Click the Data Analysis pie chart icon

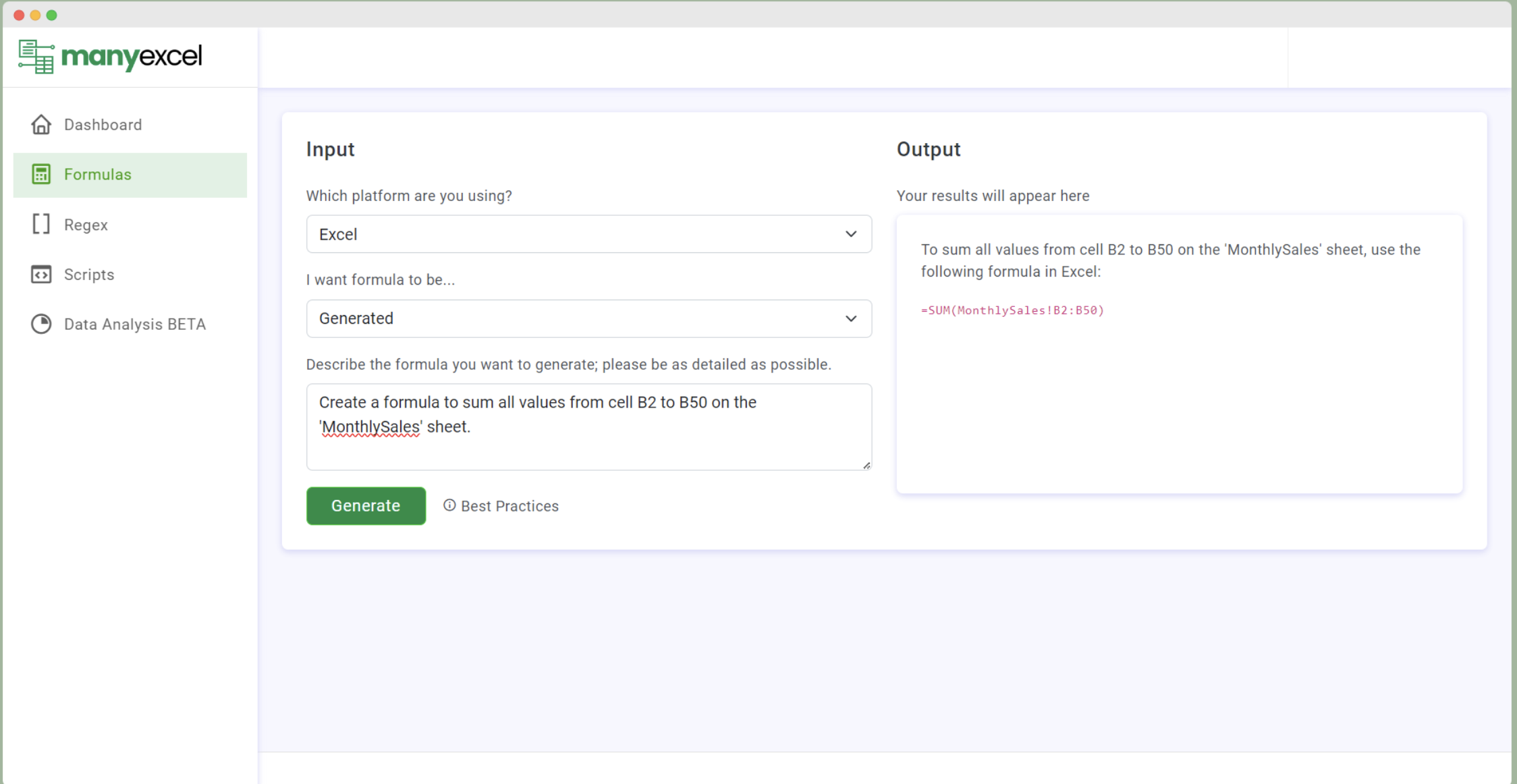pos(41,324)
